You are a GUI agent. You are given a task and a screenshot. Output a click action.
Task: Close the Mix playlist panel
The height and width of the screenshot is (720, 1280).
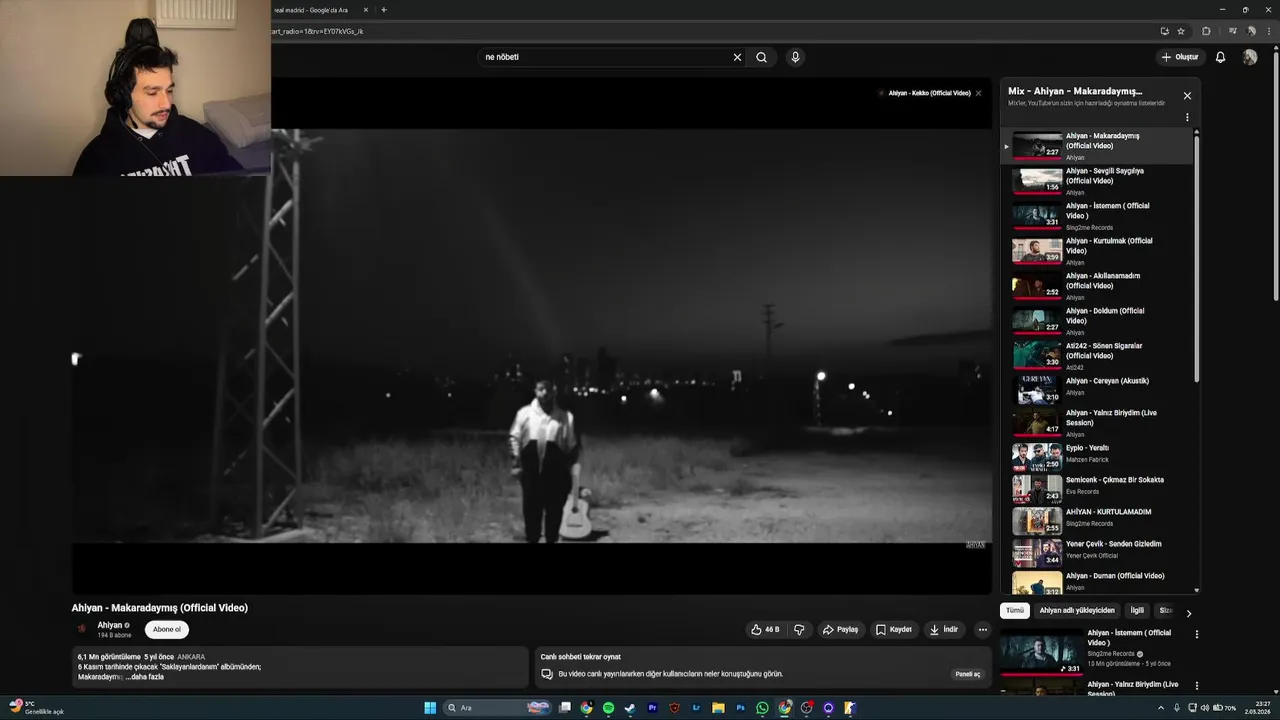(1187, 96)
